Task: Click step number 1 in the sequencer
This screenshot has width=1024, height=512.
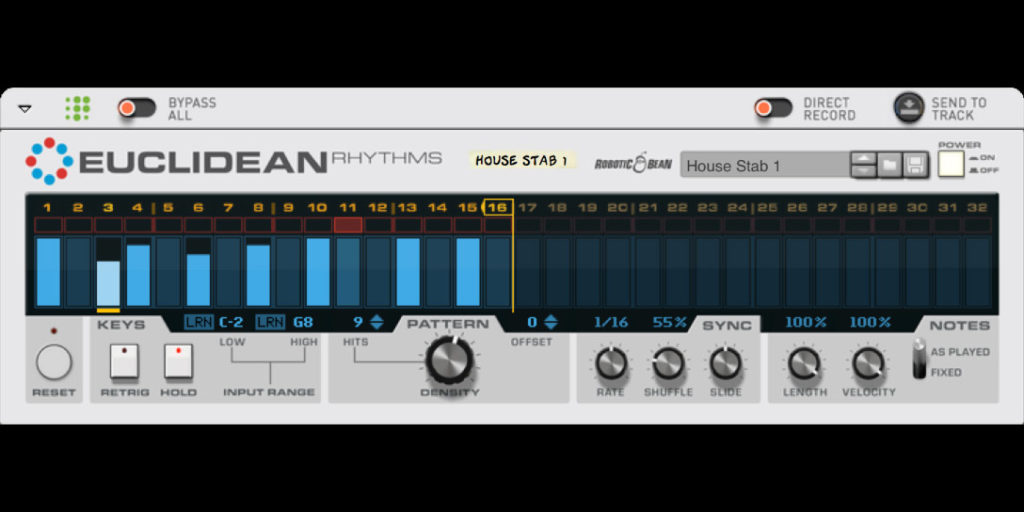Action: [x=48, y=208]
